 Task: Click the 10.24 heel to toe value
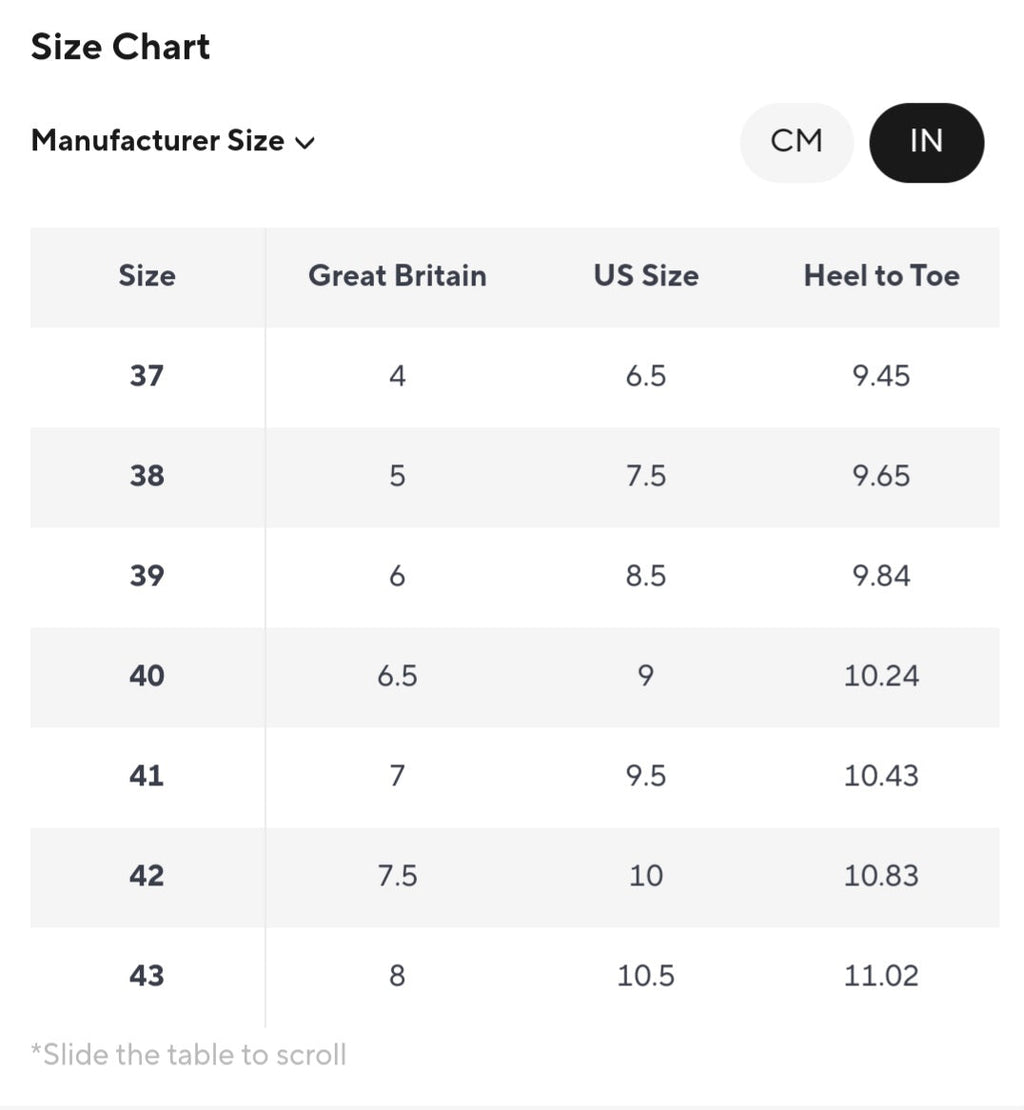(881, 676)
